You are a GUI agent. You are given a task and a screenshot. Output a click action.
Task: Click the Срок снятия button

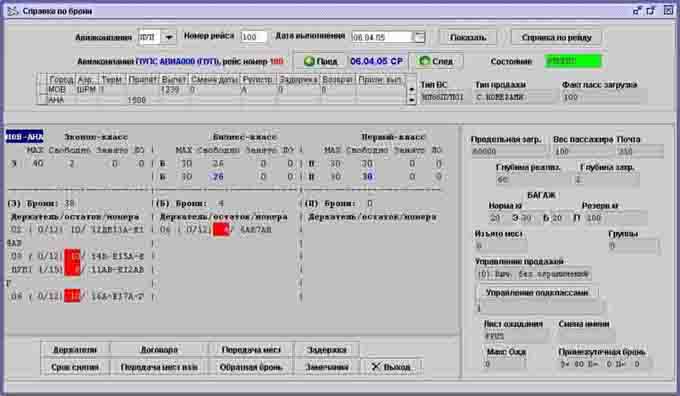(75, 367)
